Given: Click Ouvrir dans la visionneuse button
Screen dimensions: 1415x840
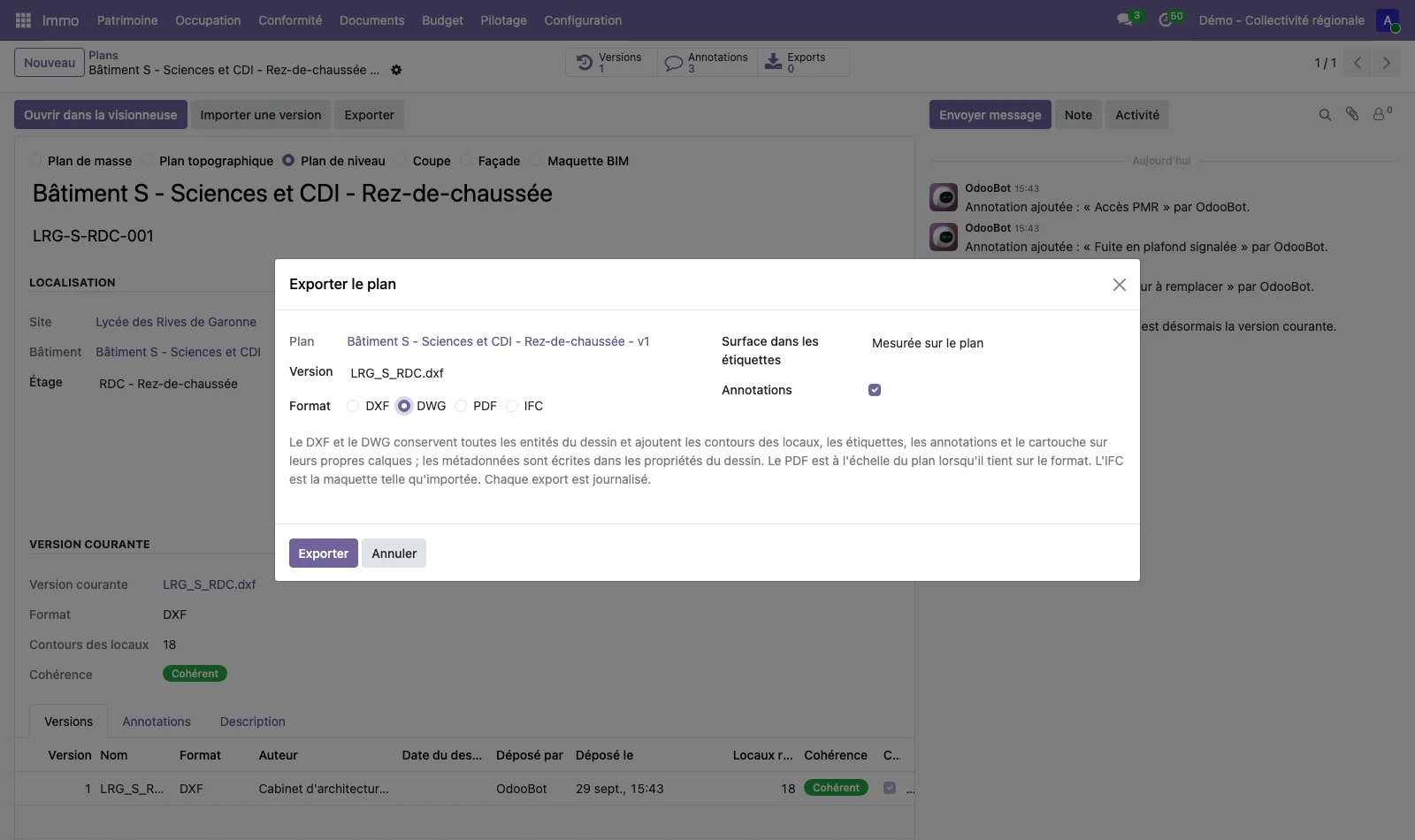Looking at the screenshot, I should (x=101, y=115).
